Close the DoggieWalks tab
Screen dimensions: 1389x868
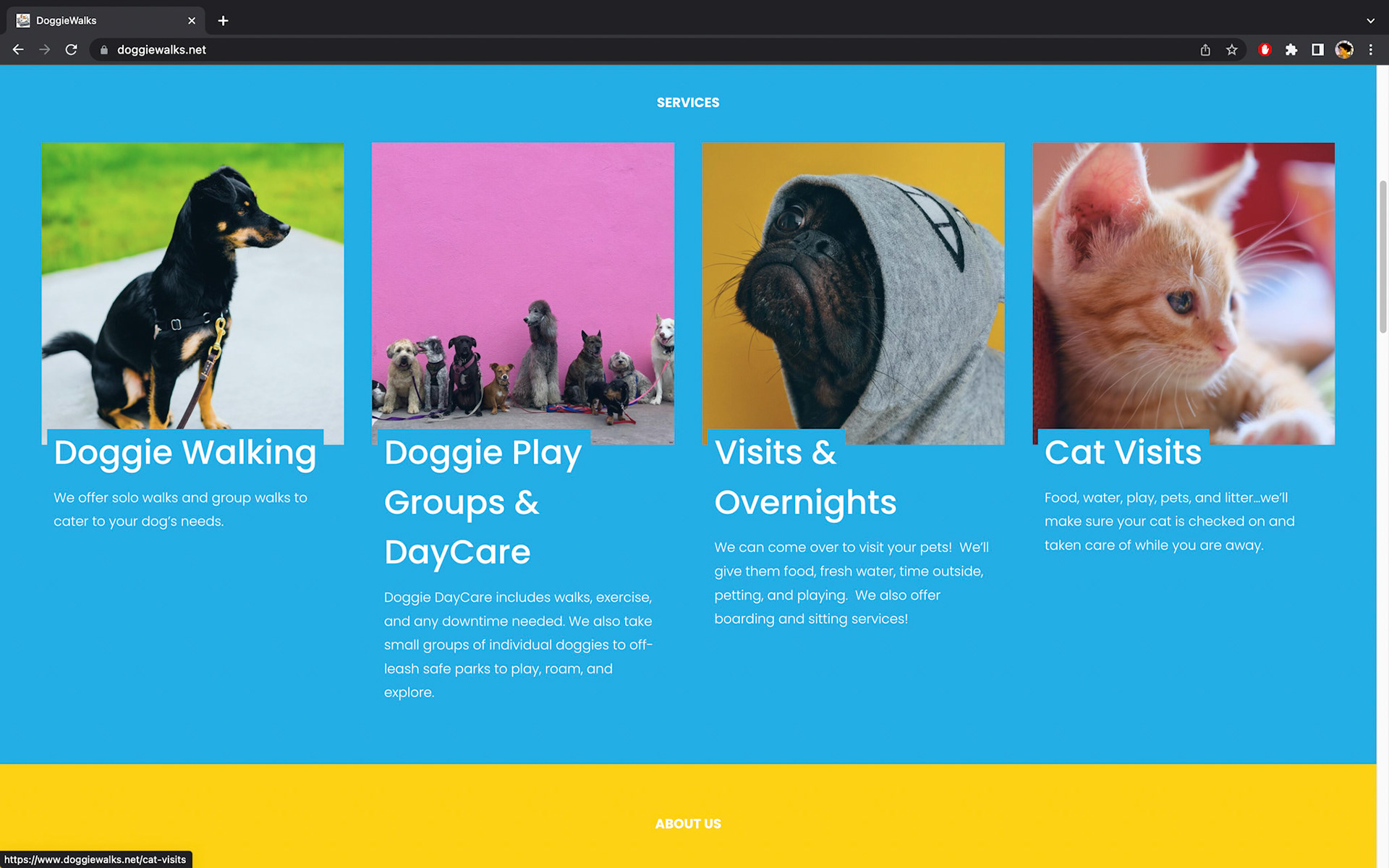pos(192,21)
